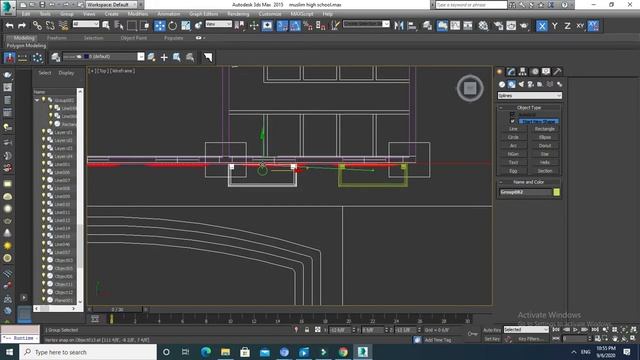Open the Splines category dropdown
The height and width of the screenshot is (360, 640).
point(529,96)
